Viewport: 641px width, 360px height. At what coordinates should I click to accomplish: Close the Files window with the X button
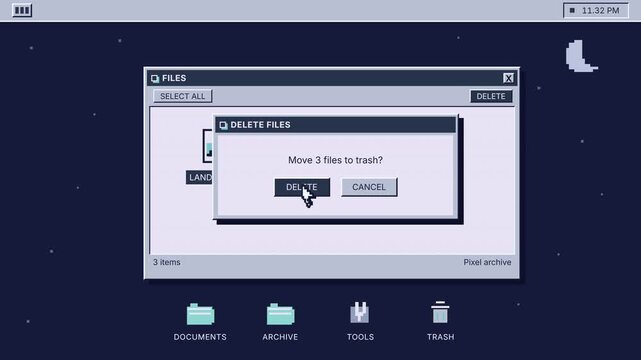click(508, 78)
